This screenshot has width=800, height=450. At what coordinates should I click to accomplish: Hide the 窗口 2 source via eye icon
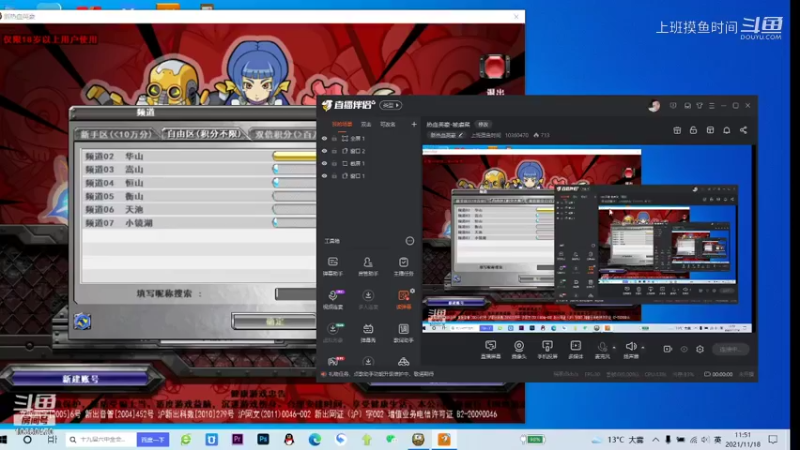[324, 151]
